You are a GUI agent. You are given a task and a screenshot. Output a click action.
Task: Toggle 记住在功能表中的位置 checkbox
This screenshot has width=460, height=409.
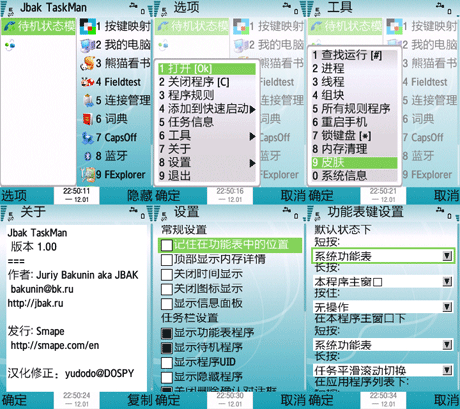167,245
